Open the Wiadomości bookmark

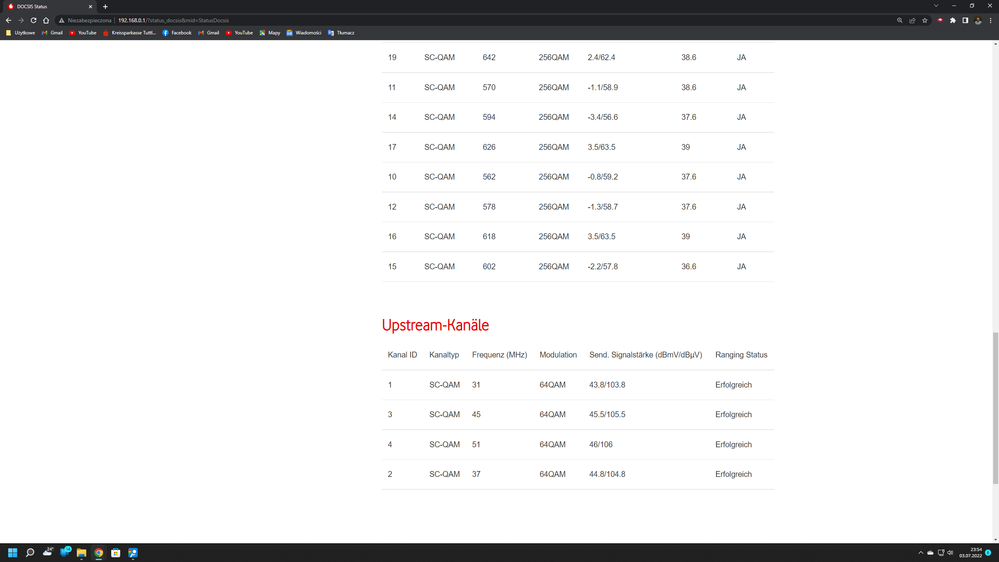(x=304, y=32)
